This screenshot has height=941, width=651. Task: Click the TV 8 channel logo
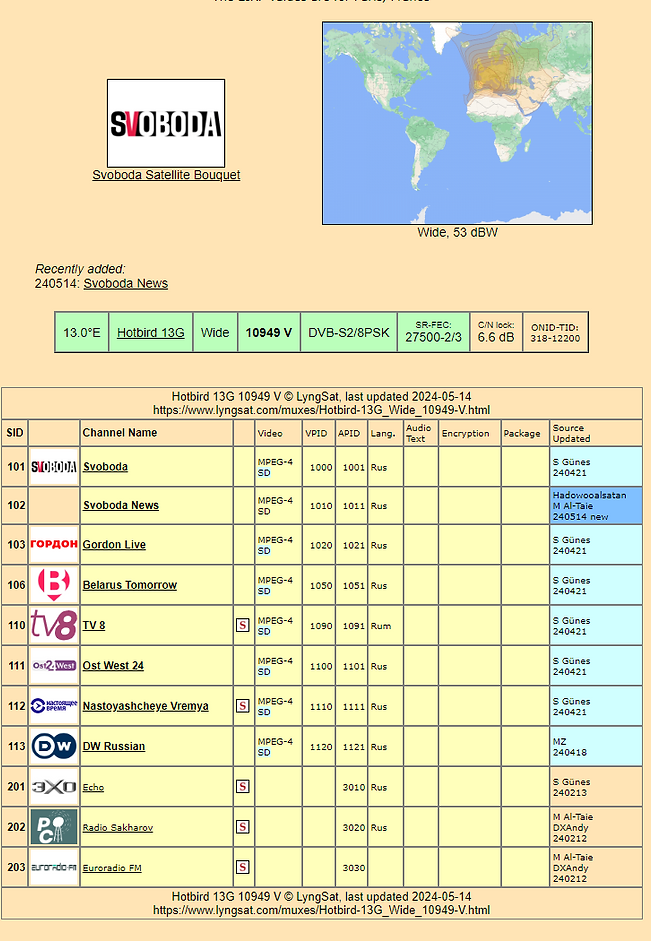pyautogui.click(x=54, y=625)
